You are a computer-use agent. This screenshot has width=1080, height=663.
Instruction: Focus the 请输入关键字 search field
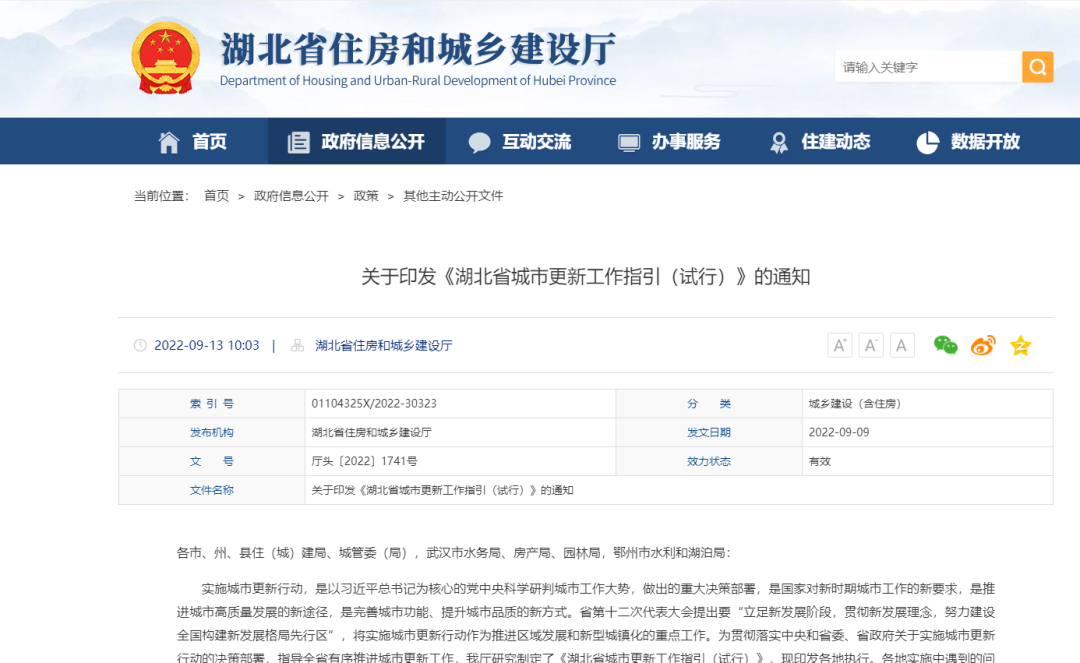926,67
